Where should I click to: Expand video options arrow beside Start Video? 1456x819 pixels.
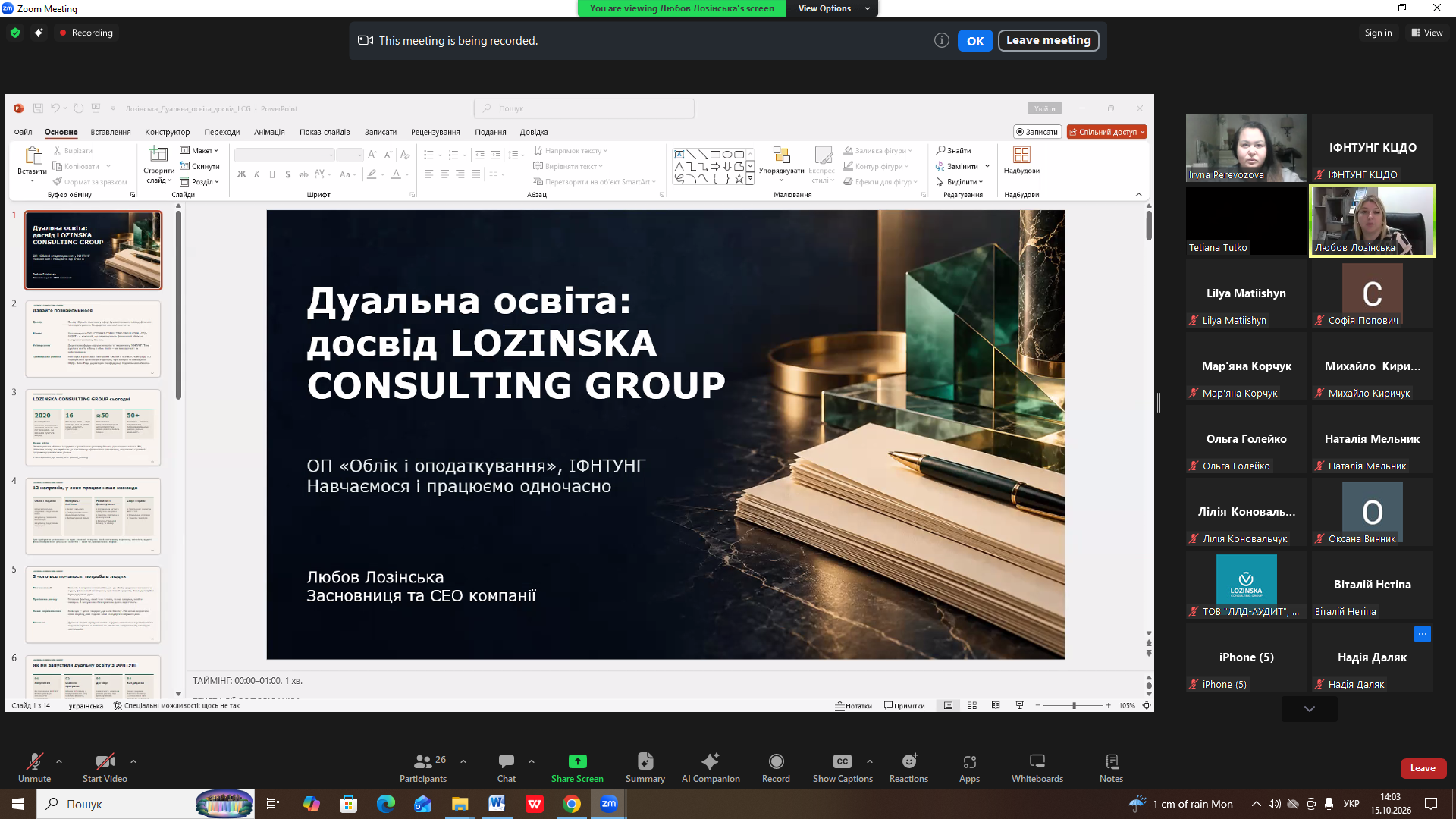click(133, 761)
